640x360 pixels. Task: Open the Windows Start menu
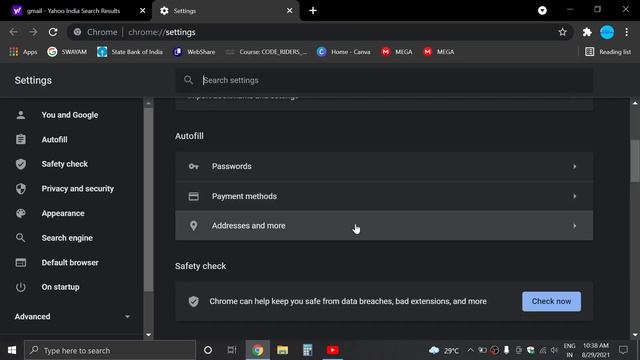point(12,350)
